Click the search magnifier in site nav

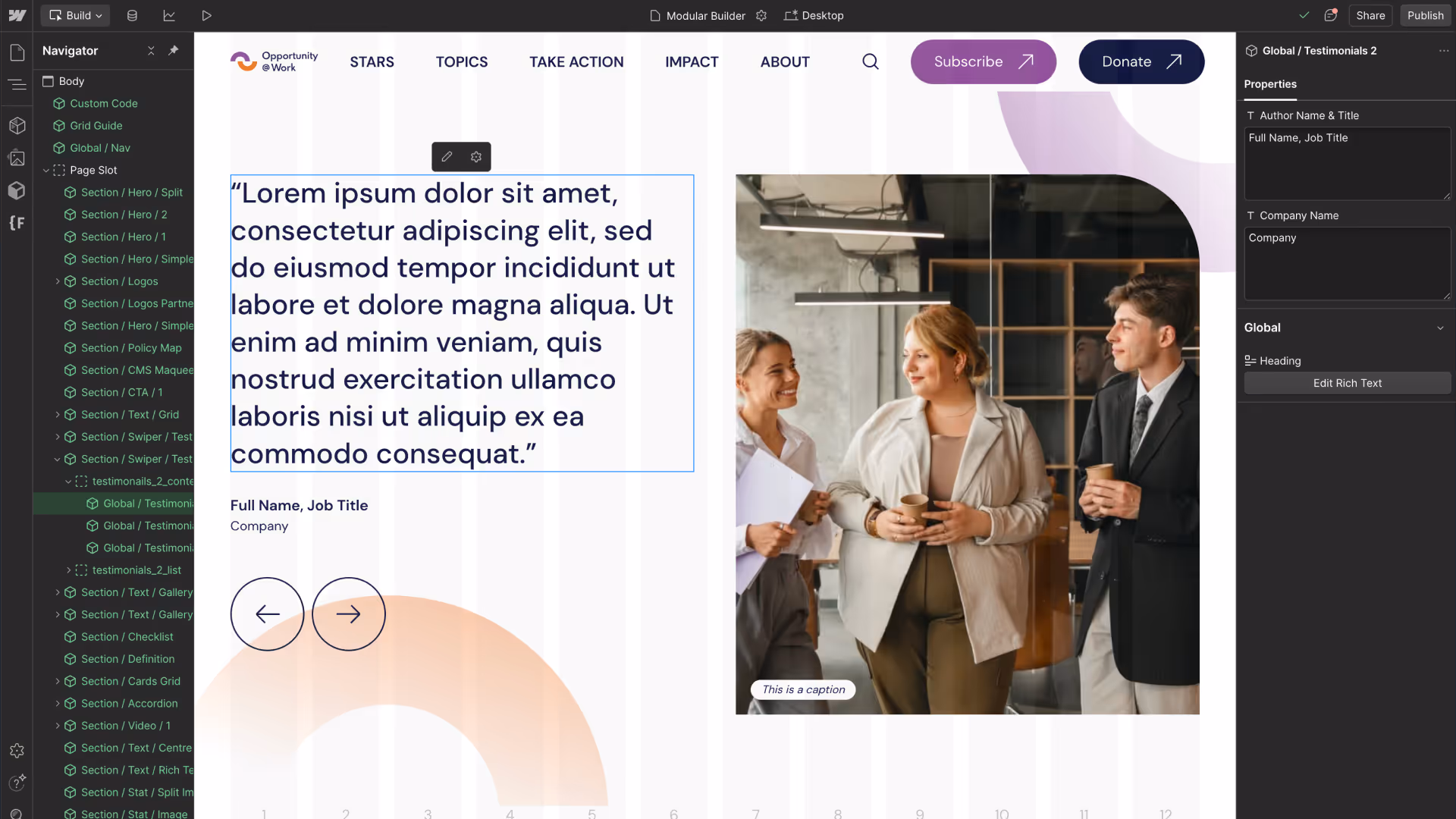tap(871, 61)
